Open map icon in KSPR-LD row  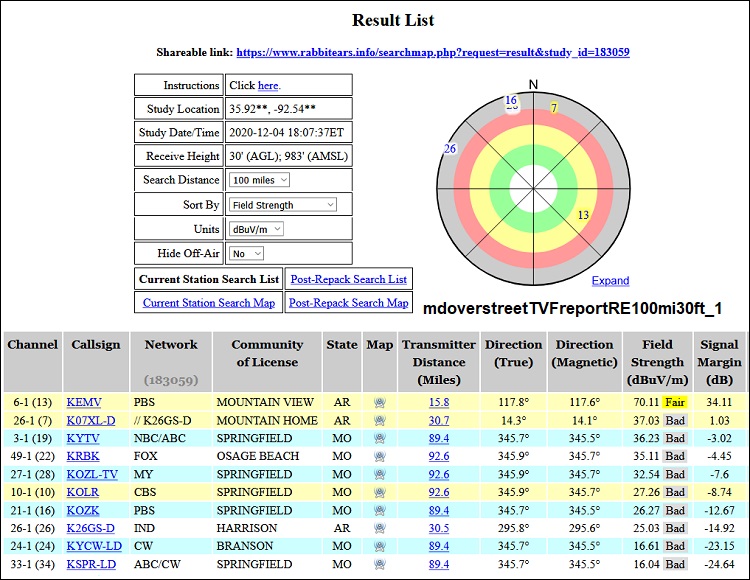point(379,565)
